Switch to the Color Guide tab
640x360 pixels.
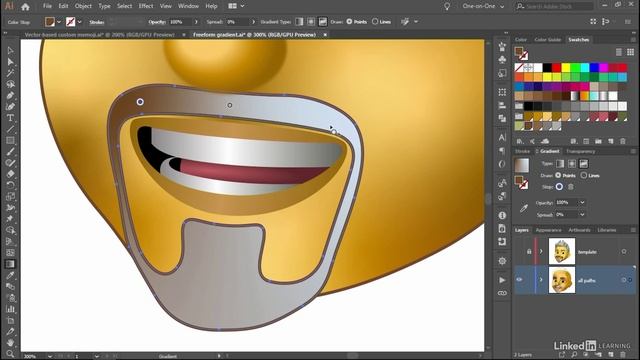pos(547,40)
